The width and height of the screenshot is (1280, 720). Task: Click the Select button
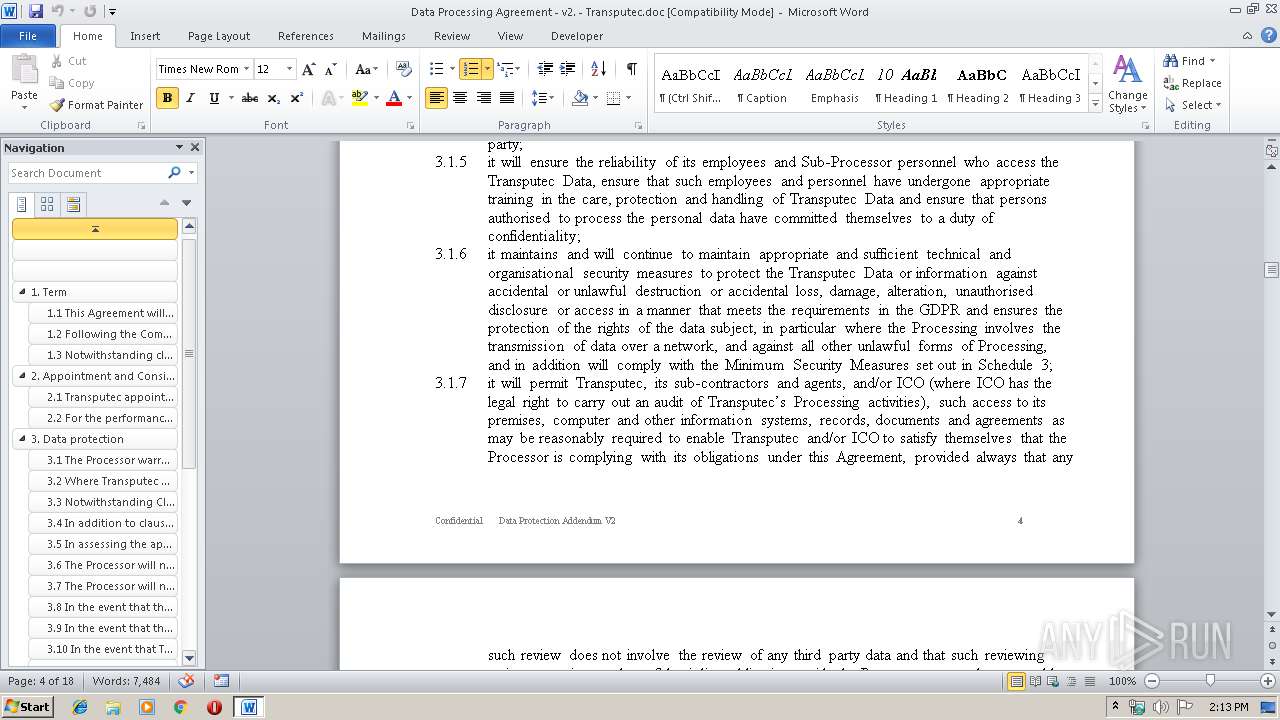click(x=1192, y=105)
